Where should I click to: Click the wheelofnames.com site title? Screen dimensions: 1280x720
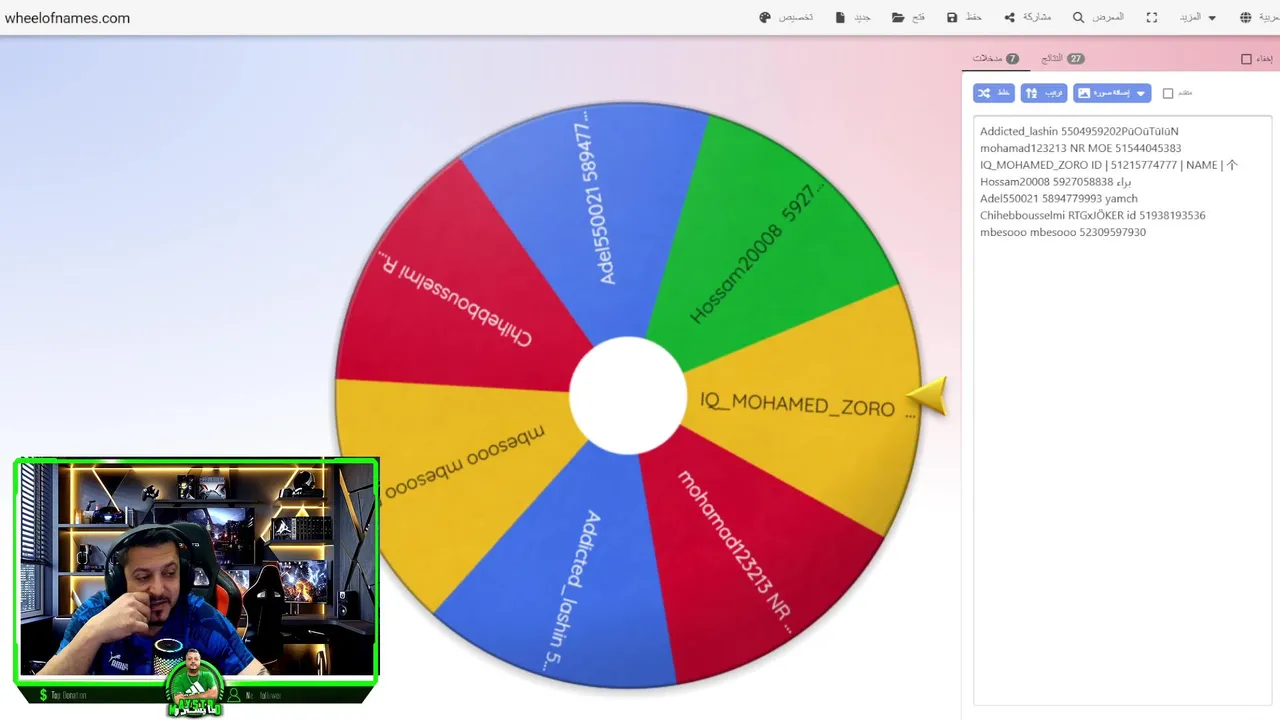(67, 18)
